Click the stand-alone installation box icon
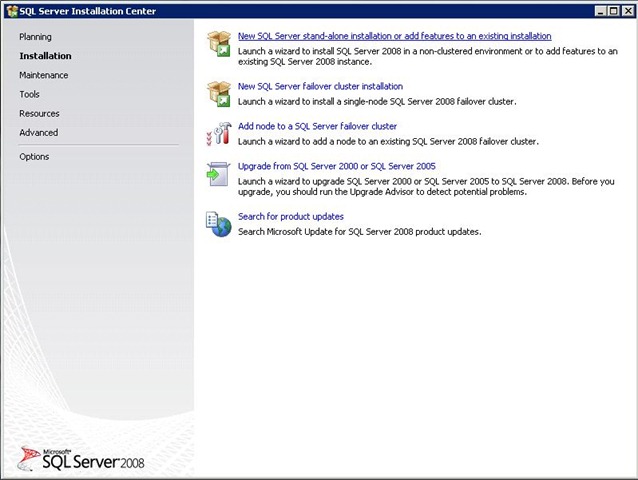Screen dimensions: 638x480 (x=219, y=43)
